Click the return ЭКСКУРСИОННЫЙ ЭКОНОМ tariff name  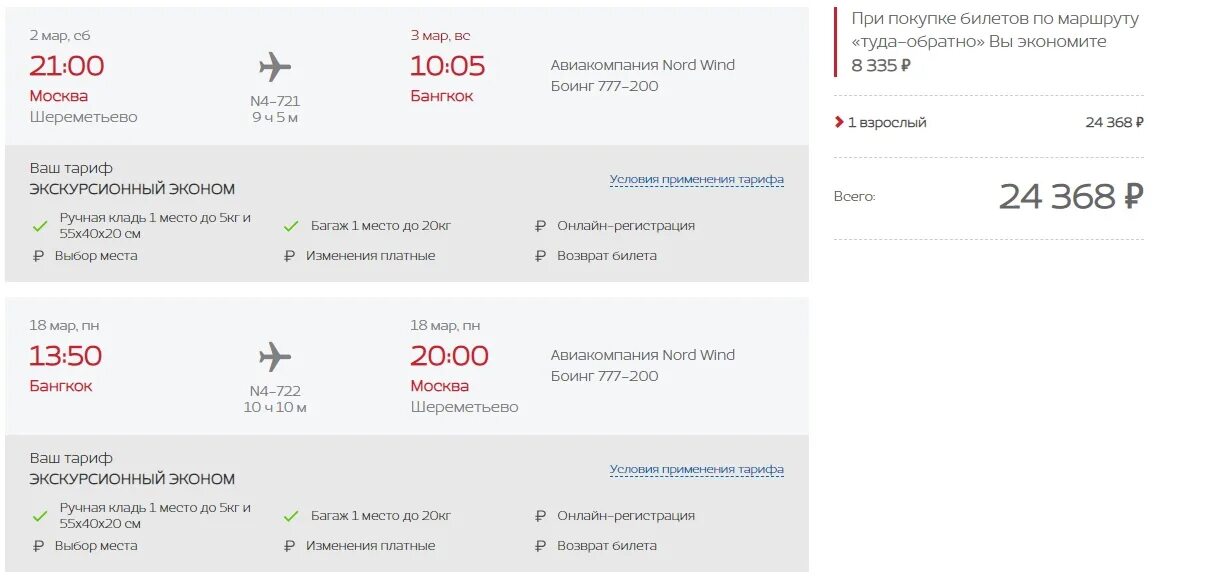(x=132, y=479)
